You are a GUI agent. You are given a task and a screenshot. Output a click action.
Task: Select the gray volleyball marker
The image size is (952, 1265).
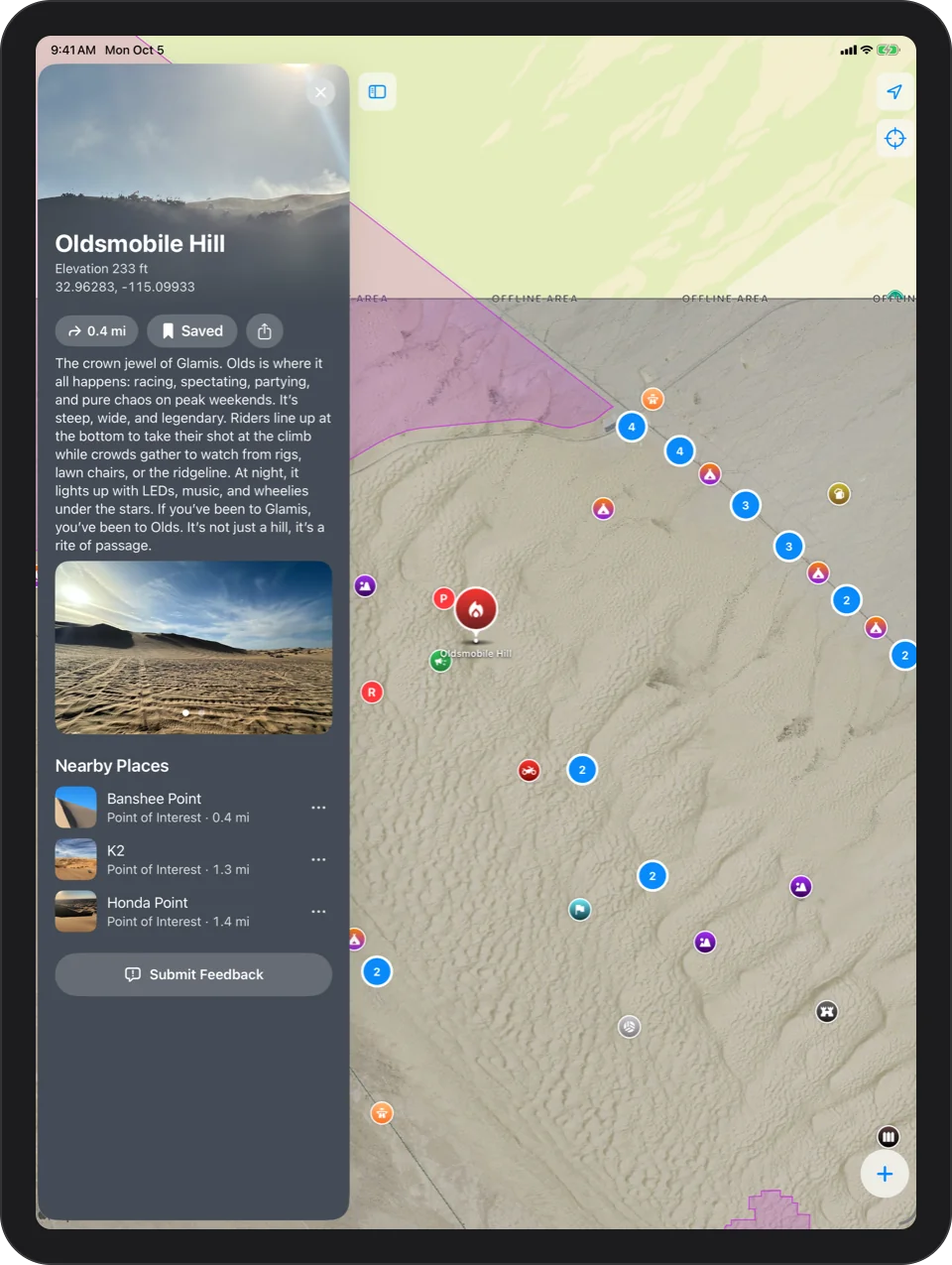630,1027
